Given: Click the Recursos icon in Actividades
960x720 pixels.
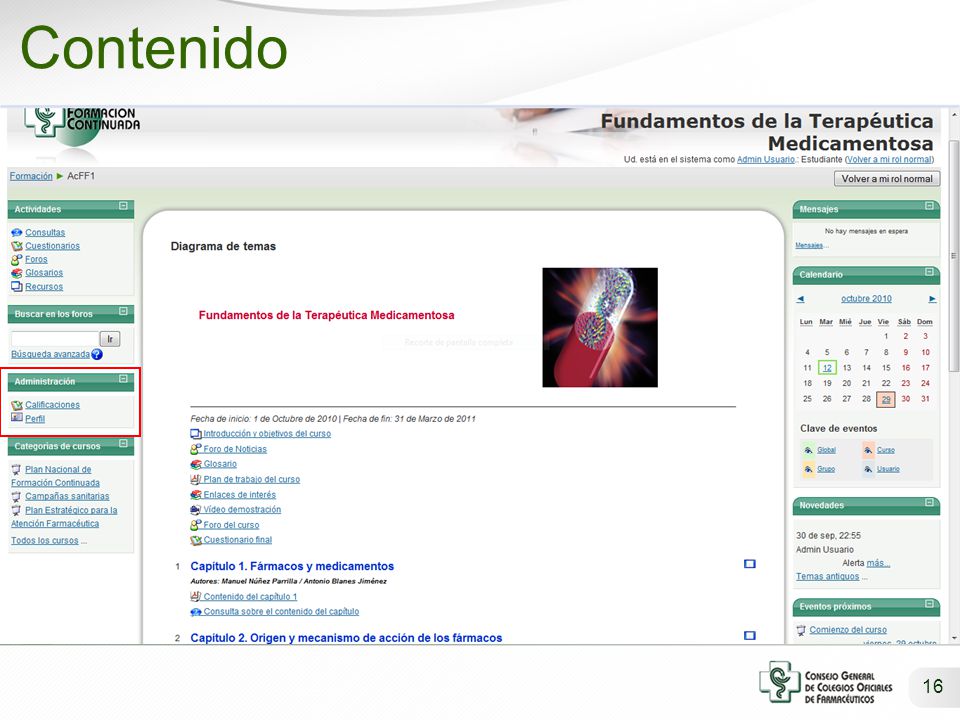Looking at the screenshot, I should tap(17, 287).
